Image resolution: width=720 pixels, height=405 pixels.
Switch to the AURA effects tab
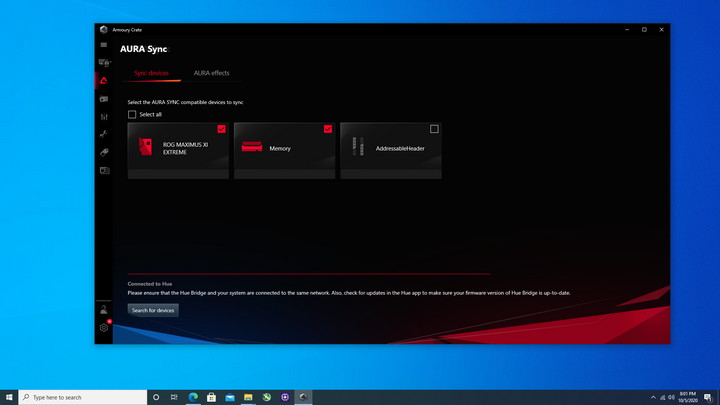coord(211,73)
